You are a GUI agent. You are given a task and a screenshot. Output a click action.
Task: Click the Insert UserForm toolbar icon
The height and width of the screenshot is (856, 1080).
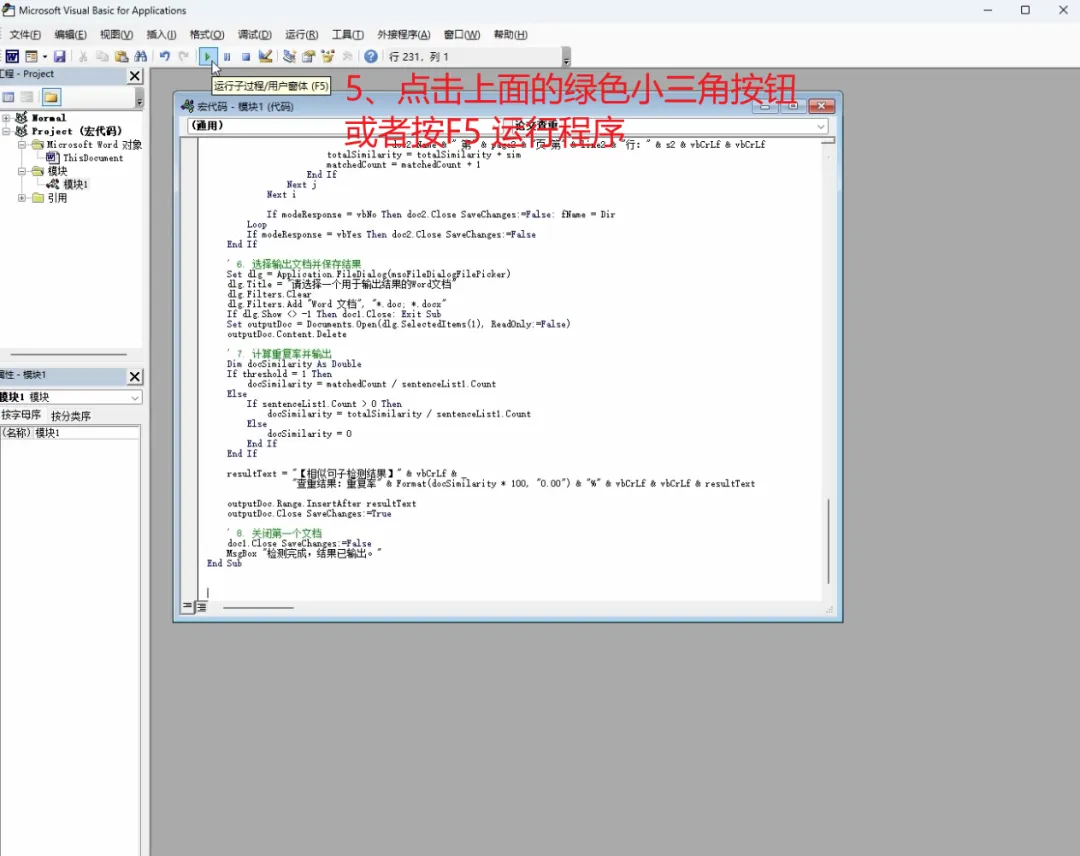32,56
